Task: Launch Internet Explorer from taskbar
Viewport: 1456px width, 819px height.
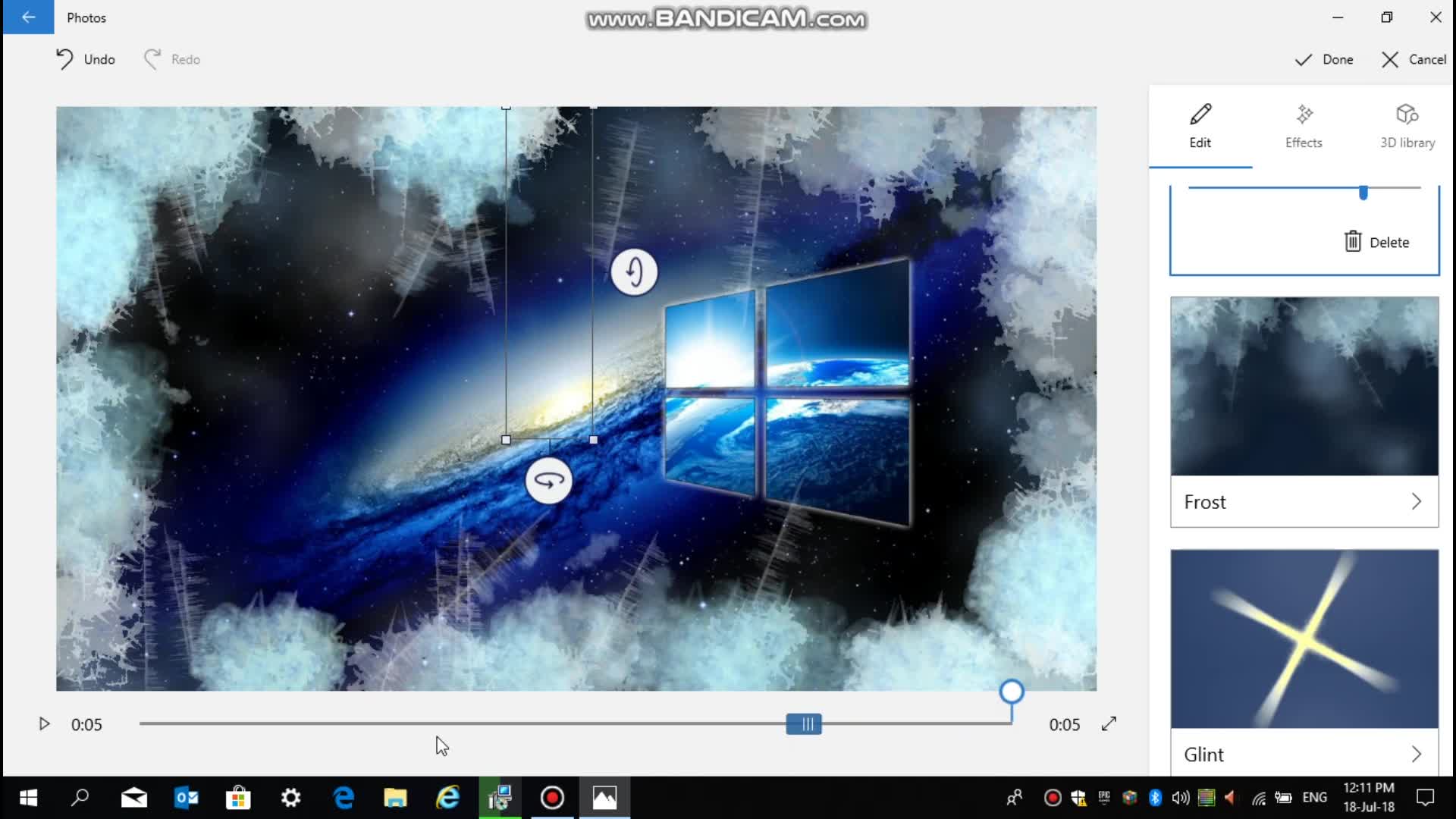Action: click(447, 798)
